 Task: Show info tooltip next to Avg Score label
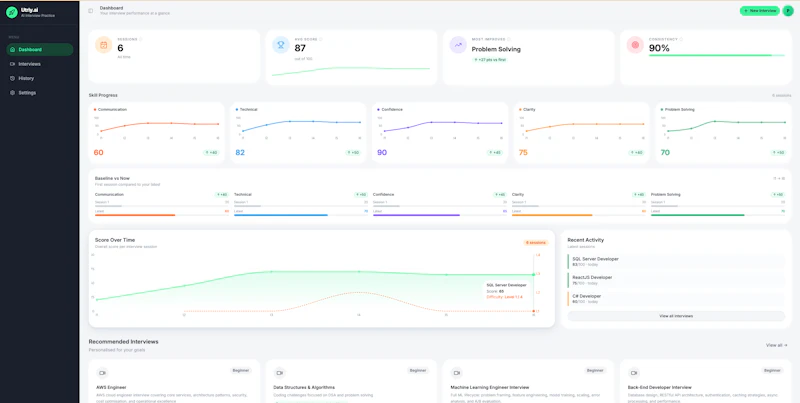[x=321, y=39]
